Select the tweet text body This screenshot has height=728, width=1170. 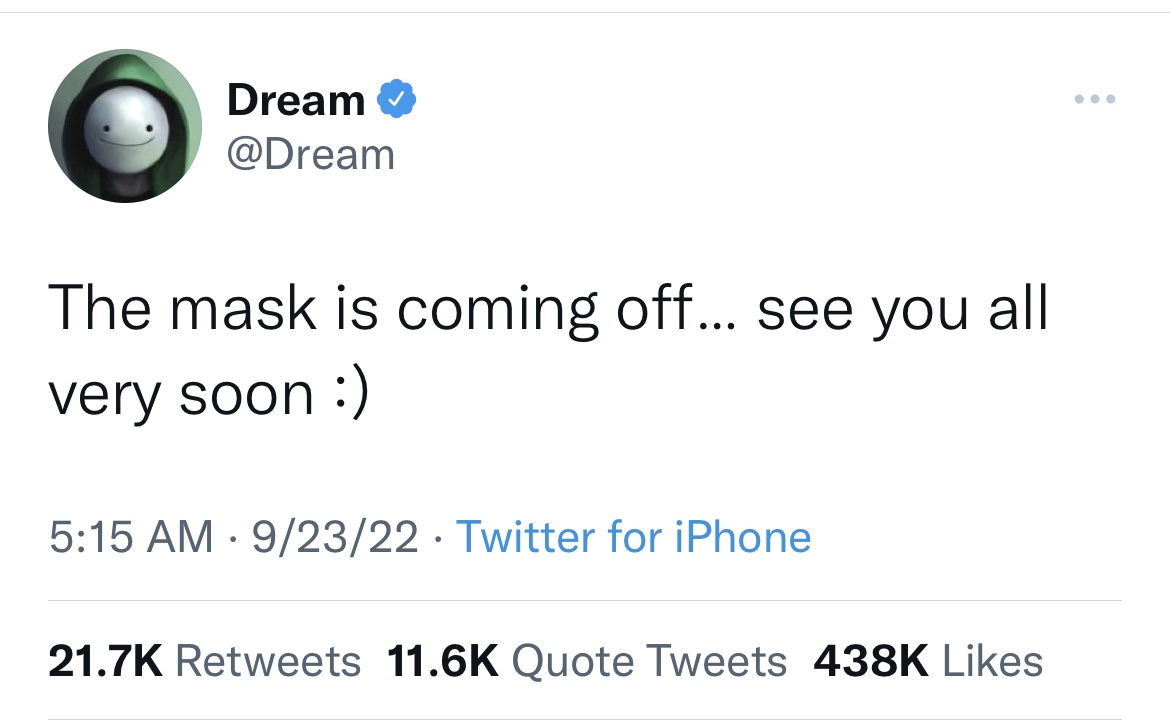(x=550, y=348)
